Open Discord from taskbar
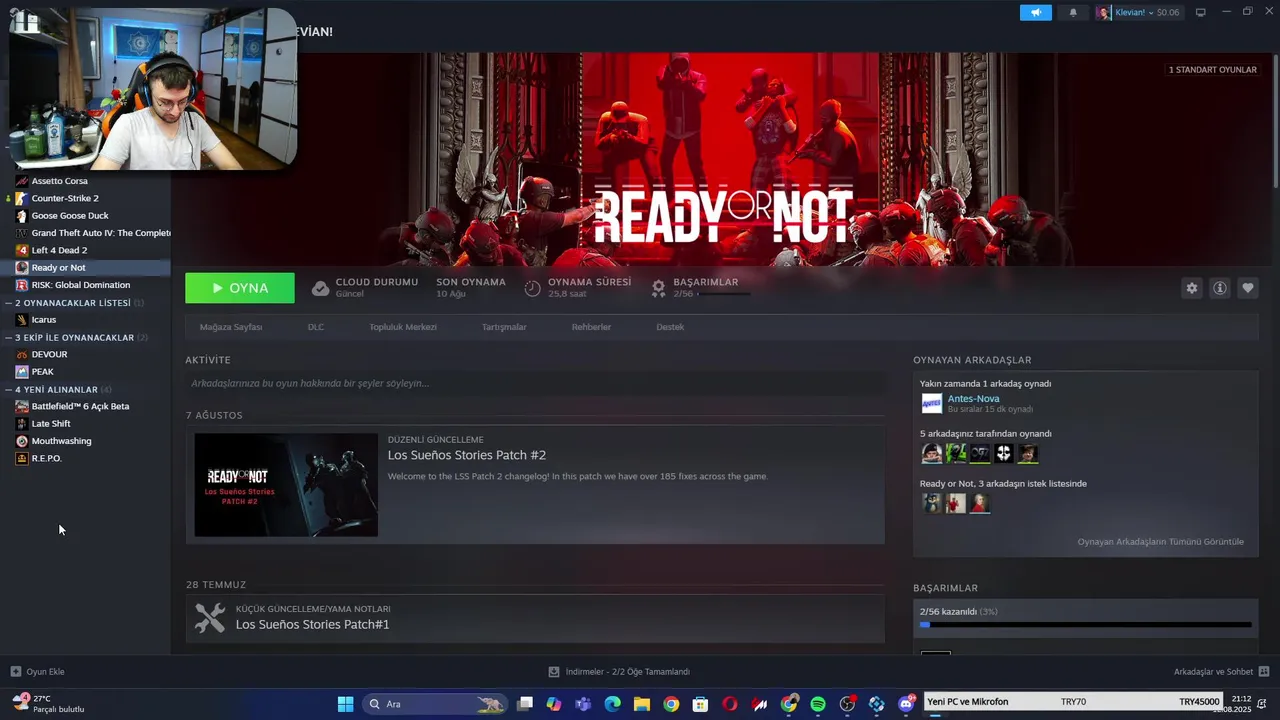Viewport: 1280px width, 720px height. [x=906, y=704]
